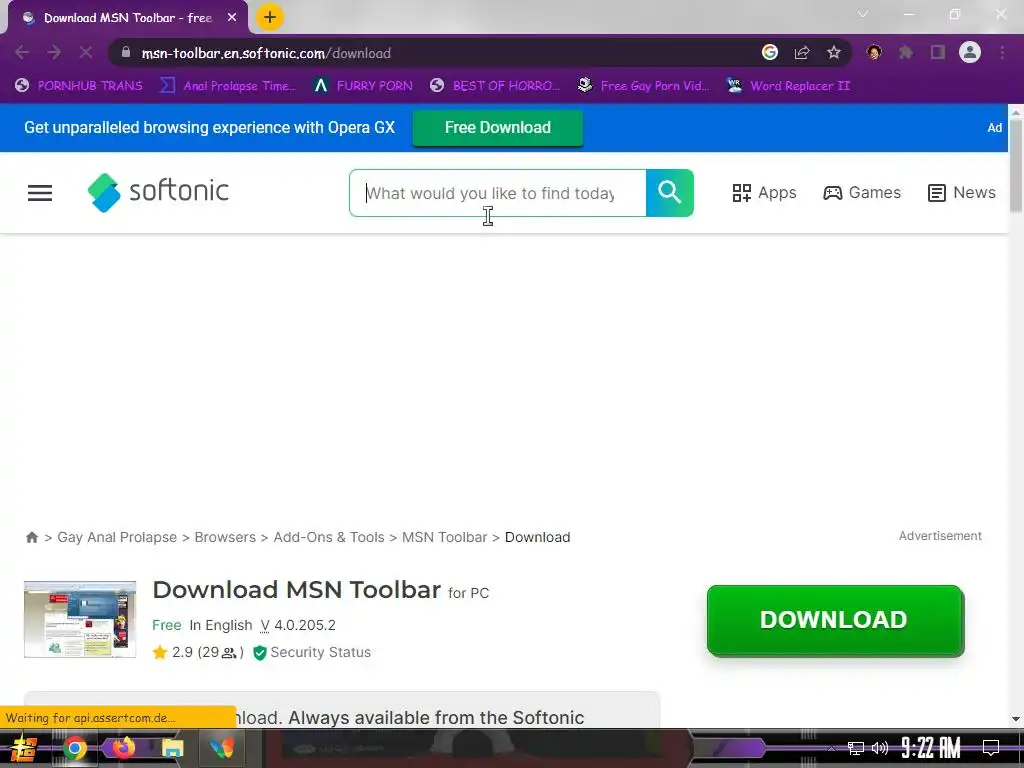Viewport: 1024px width, 768px height.
Task: Click the address bar URL
Action: pos(266,53)
